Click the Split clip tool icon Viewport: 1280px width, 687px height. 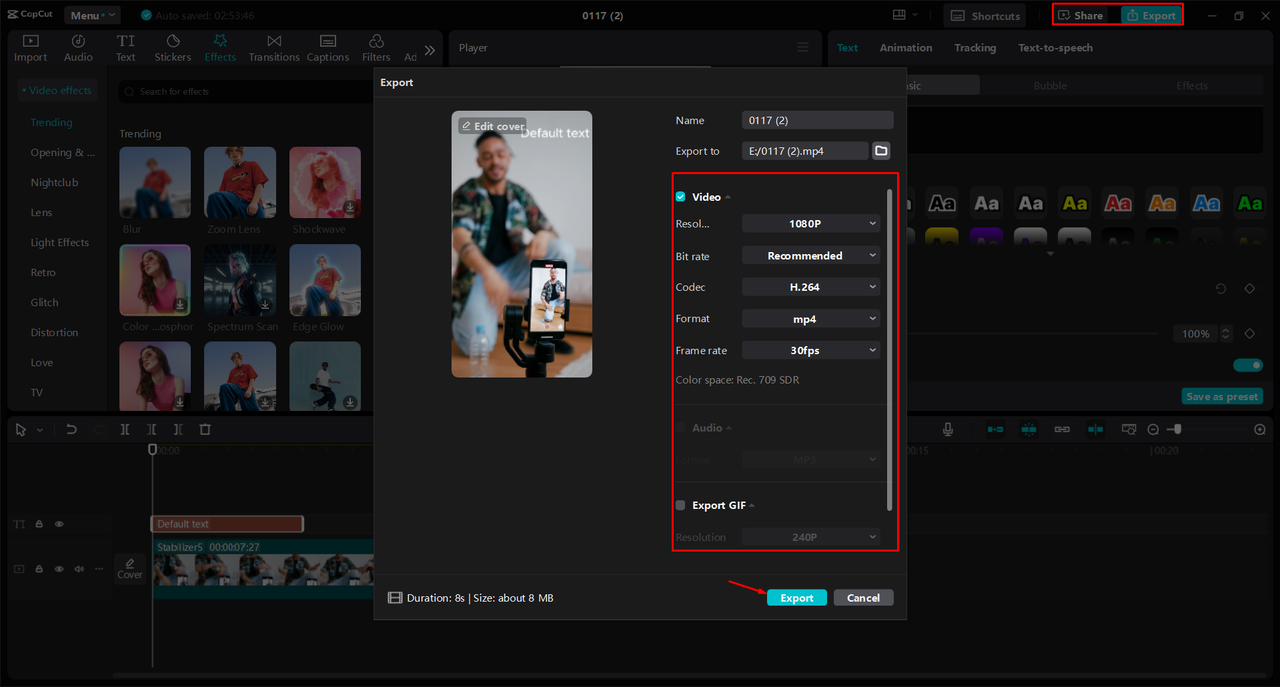125,429
